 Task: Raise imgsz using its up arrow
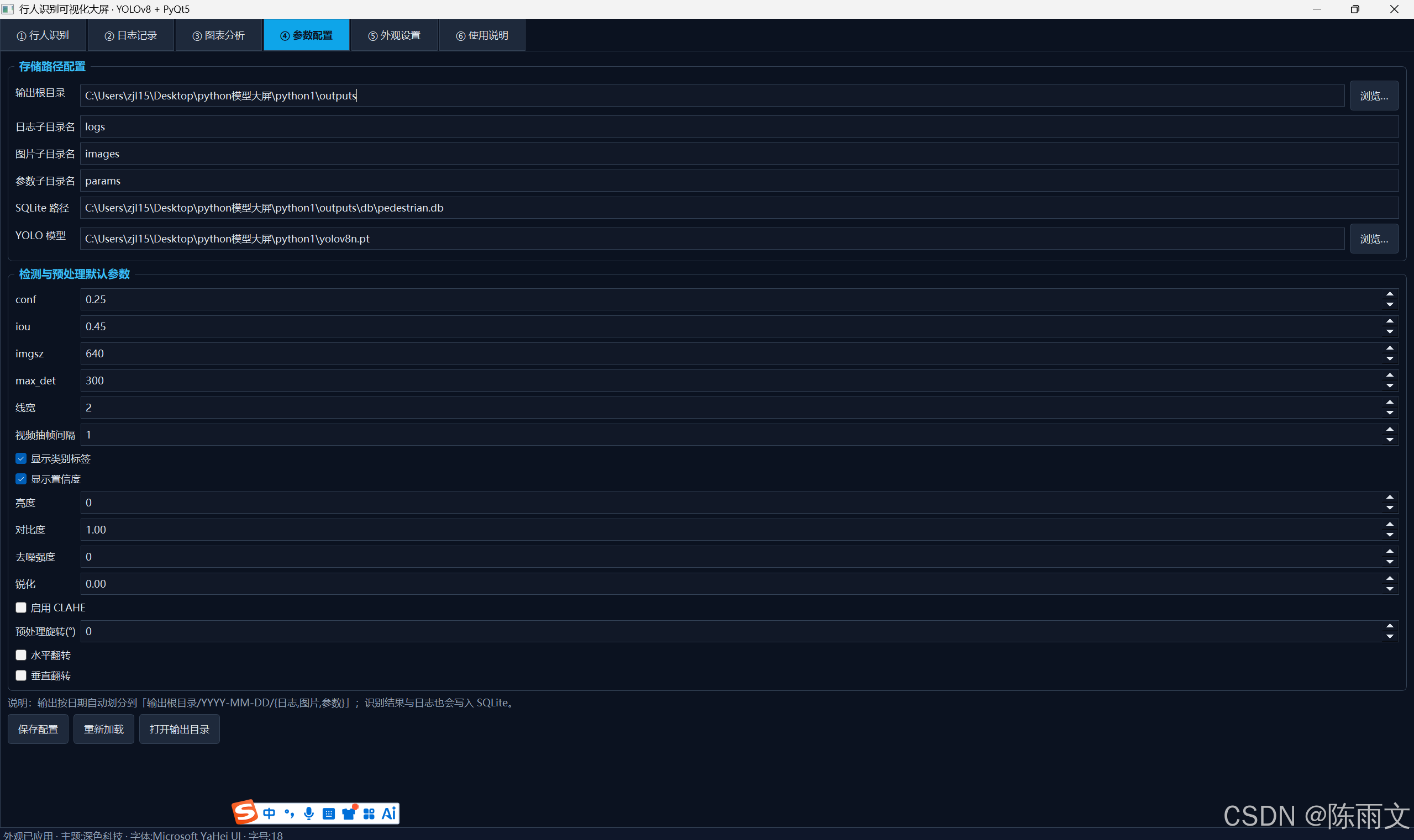[x=1390, y=348]
